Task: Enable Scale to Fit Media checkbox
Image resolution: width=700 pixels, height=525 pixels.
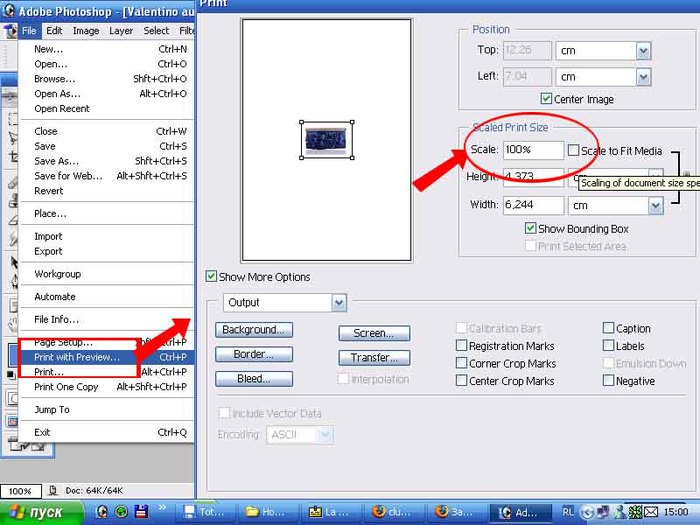Action: (x=573, y=150)
